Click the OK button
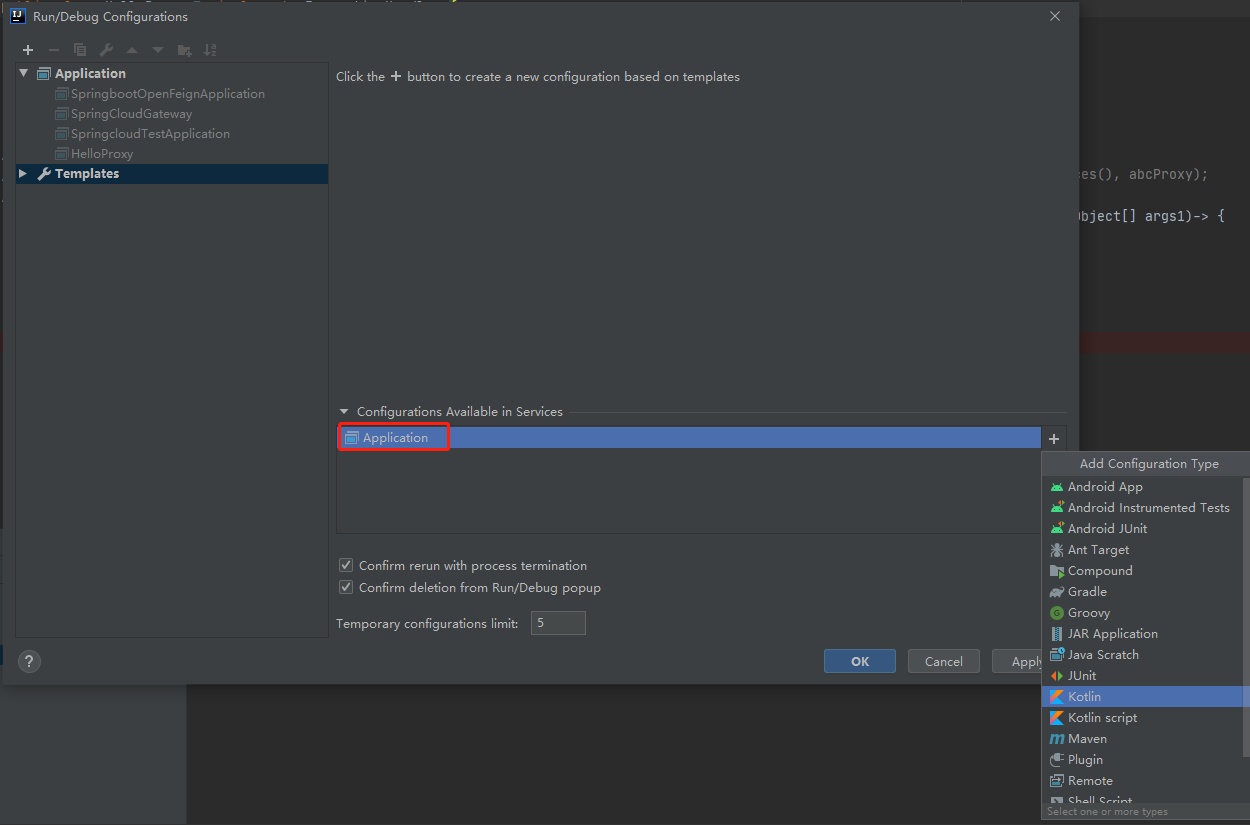Viewport: 1250px width, 825px height. pos(860,661)
